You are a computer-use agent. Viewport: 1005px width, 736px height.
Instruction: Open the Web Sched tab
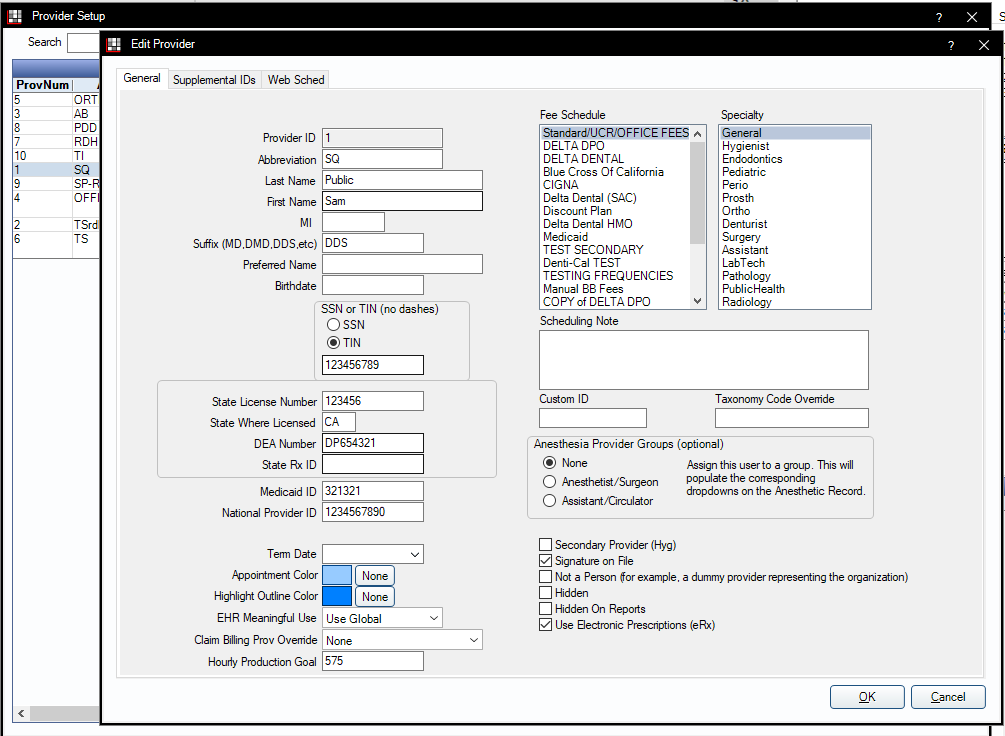296,80
